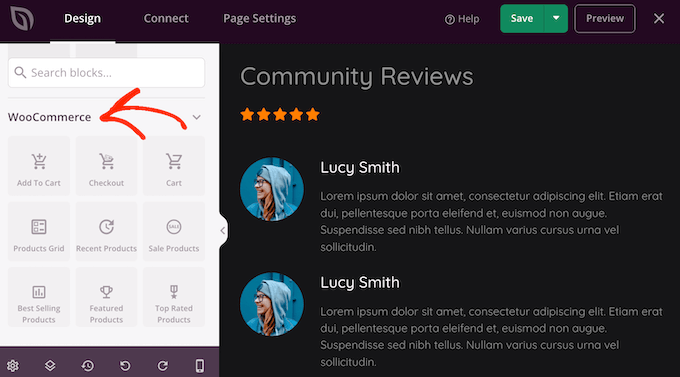Focus the Search blocks field
The width and height of the screenshot is (680, 377).
106,72
